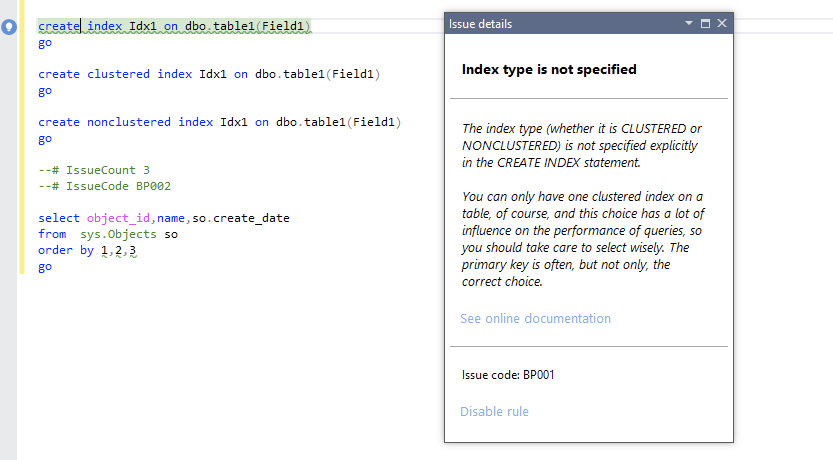Click the Disable rule link
Viewport: 833px width, 460px height.
pos(494,411)
